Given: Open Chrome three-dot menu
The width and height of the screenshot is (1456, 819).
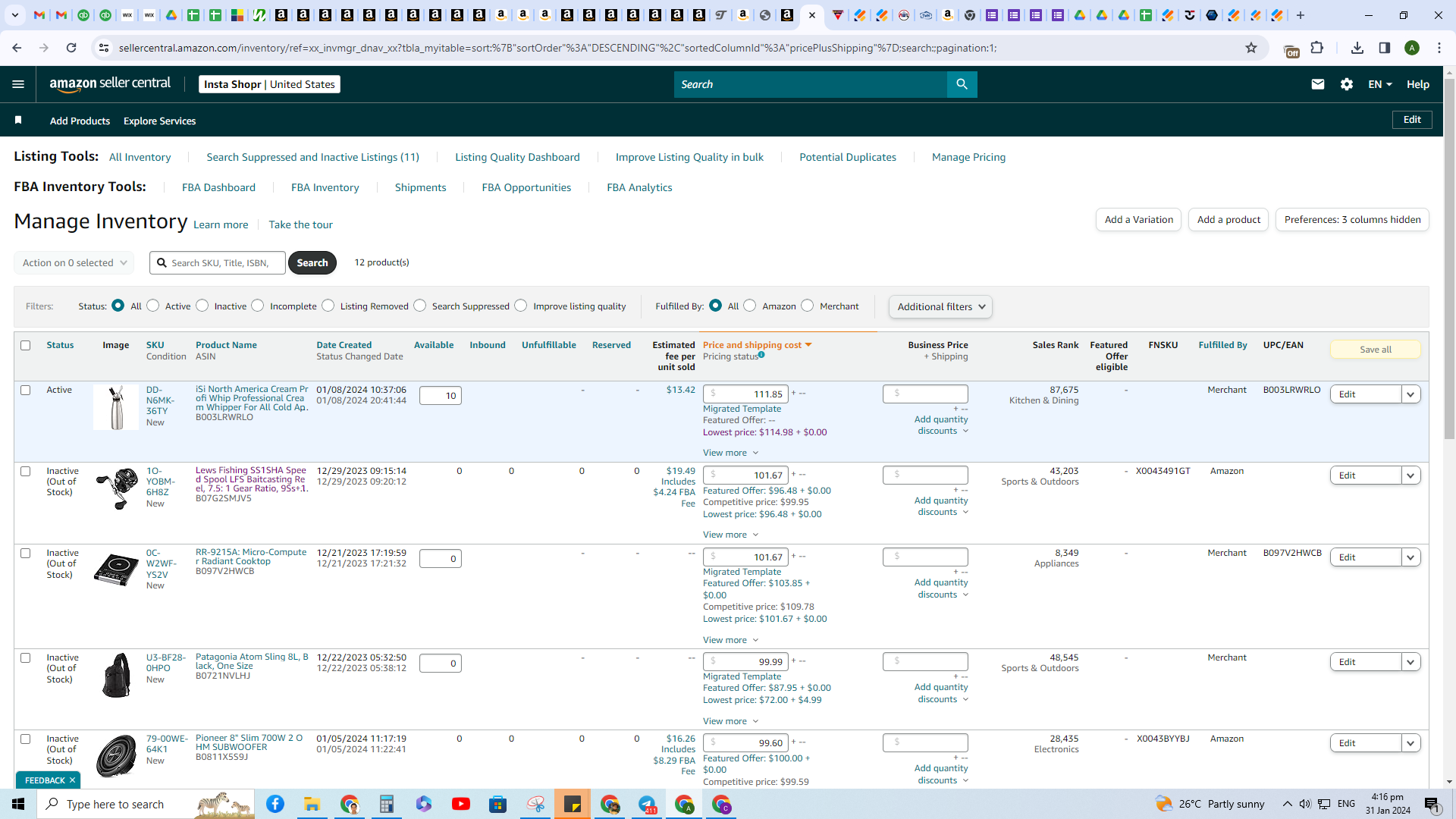Looking at the screenshot, I should point(1439,48).
